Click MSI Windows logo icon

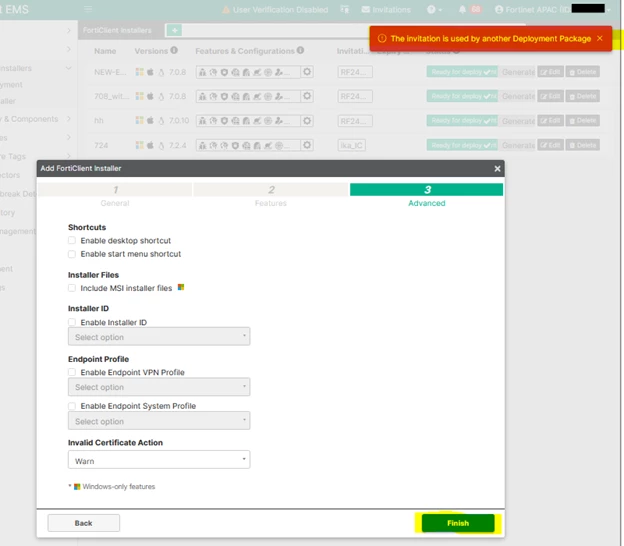(181, 287)
